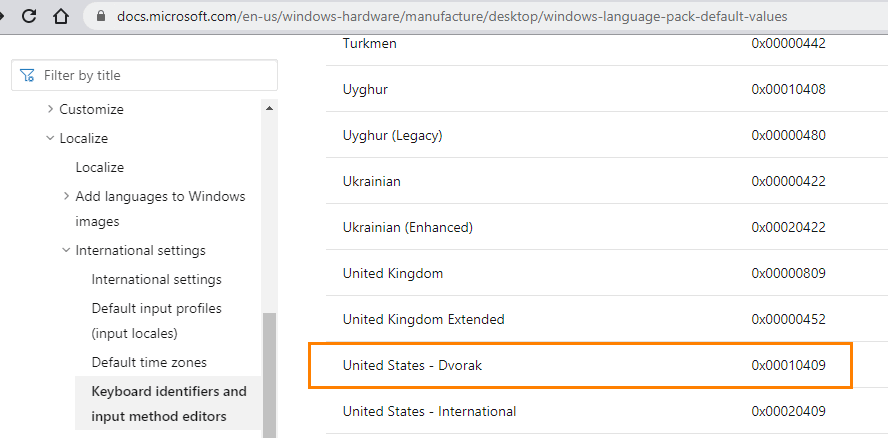Image resolution: width=888 pixels, height=438 pixels.
Task: Click the filter icon in search box
Action: pos(27,75)
